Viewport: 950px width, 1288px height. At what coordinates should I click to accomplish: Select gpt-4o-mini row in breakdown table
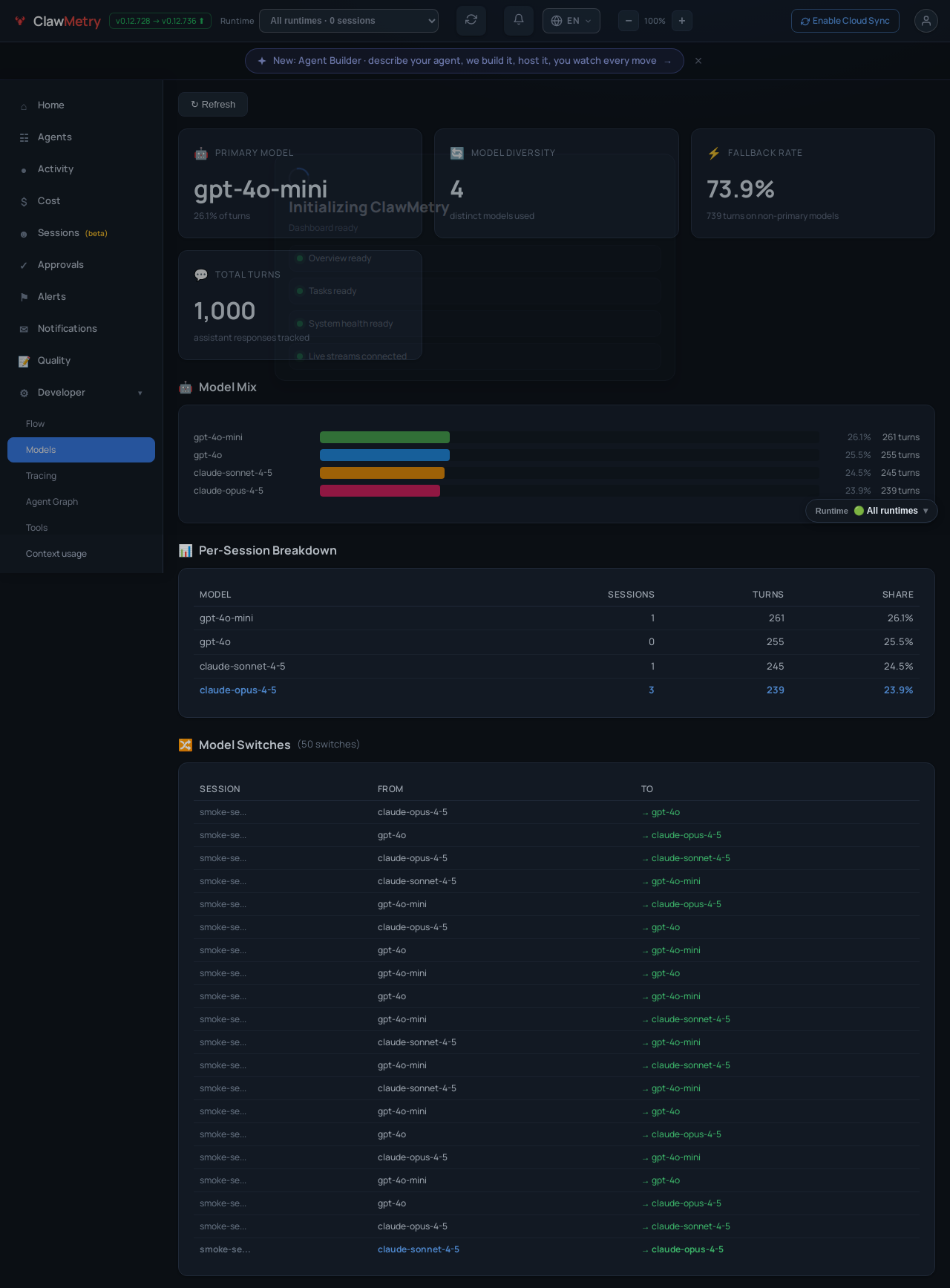point(557,618)
